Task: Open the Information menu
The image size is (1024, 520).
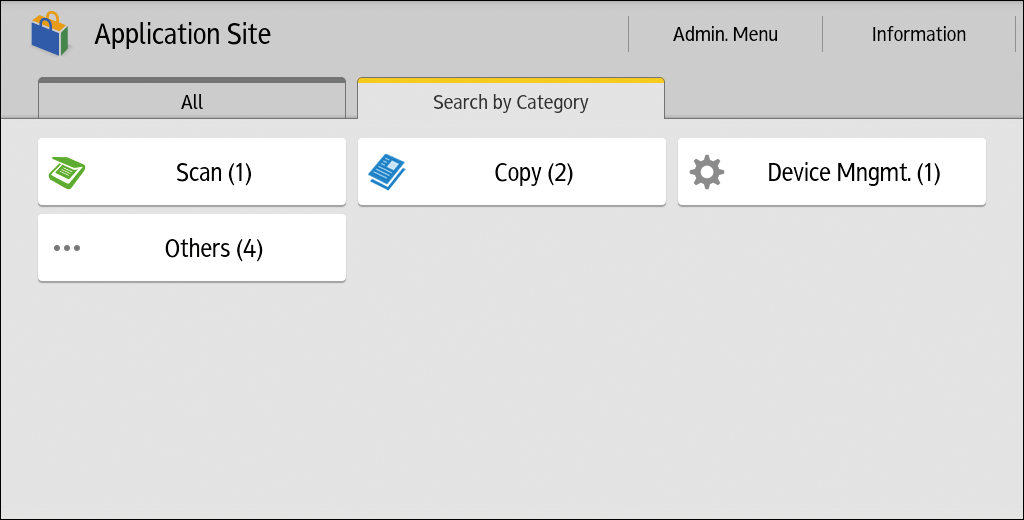Action: [918, 34]
